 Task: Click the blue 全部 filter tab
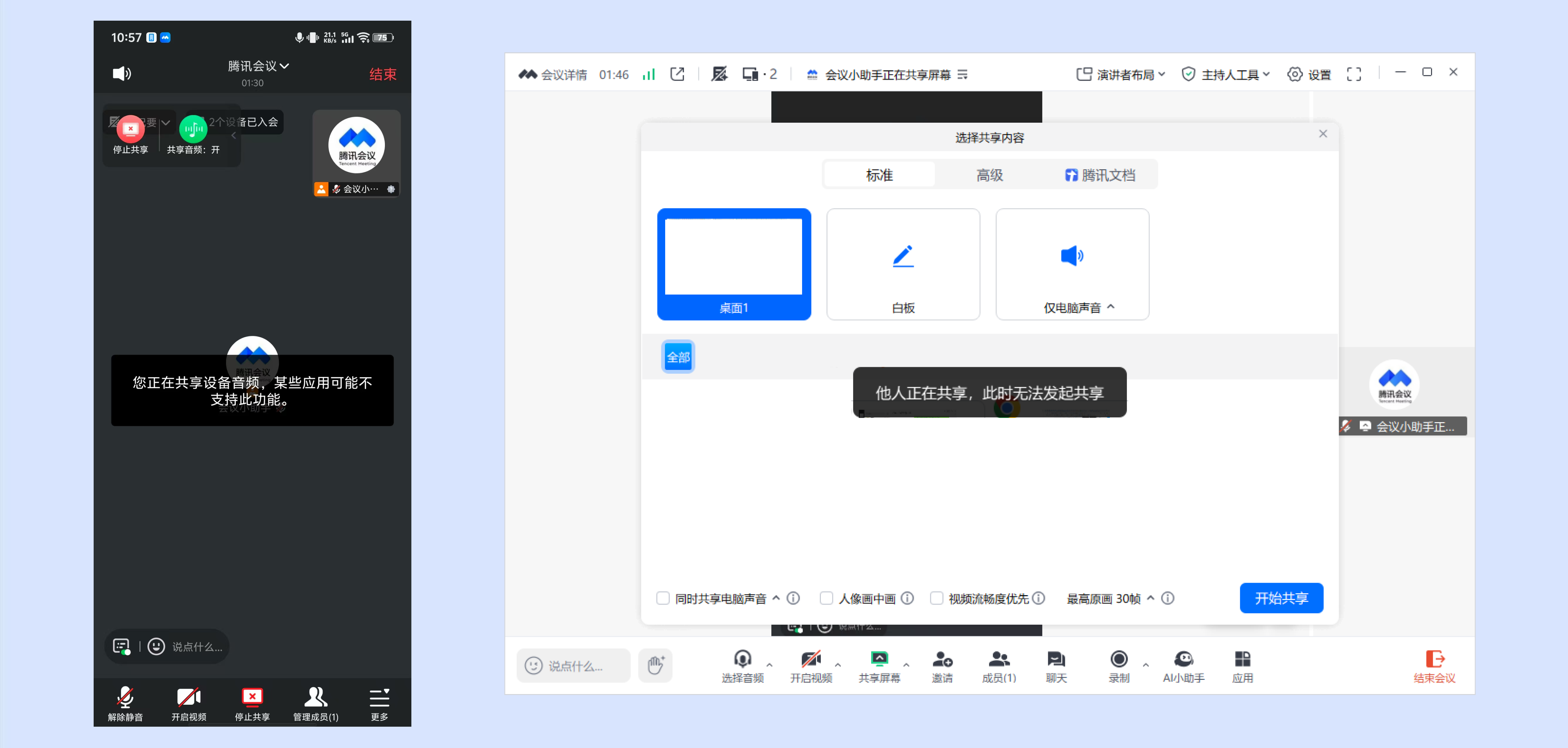678,357
